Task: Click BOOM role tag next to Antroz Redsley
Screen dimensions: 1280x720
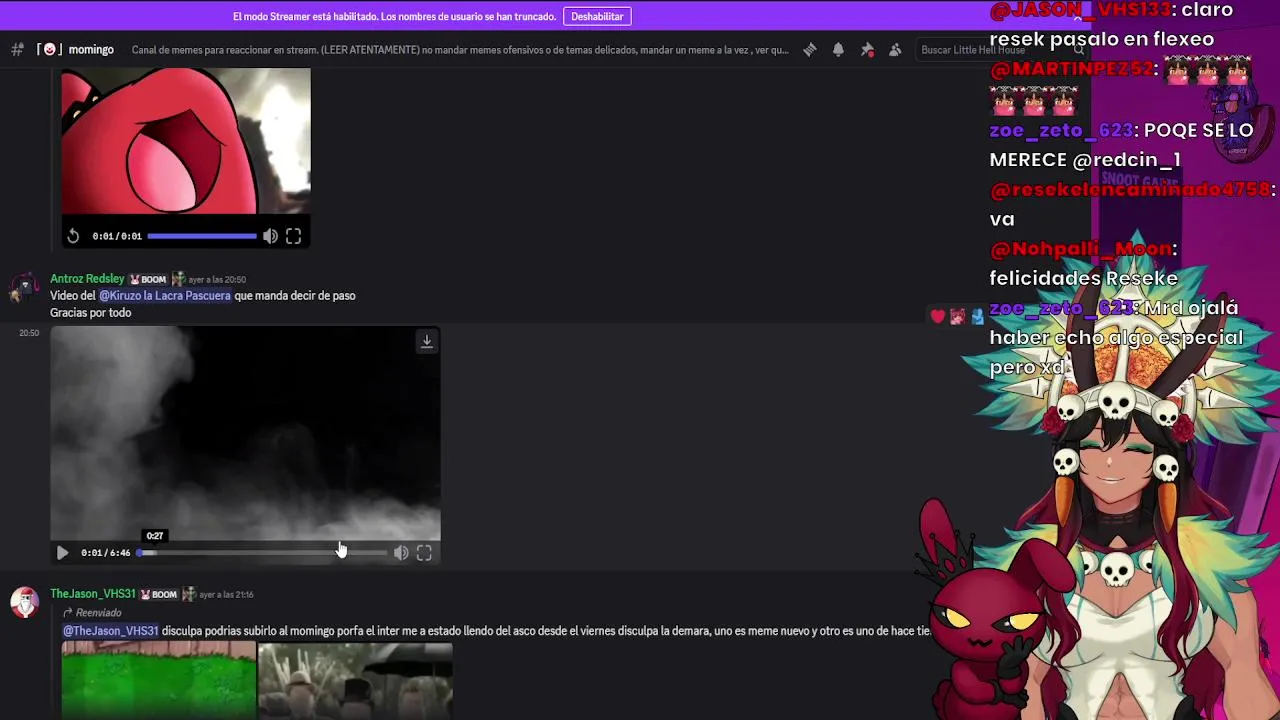Action: [x=147, y=279]
